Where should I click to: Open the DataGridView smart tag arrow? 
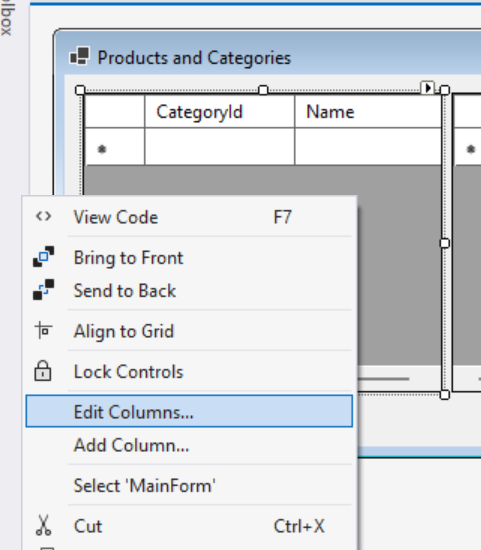coord(428,88)
